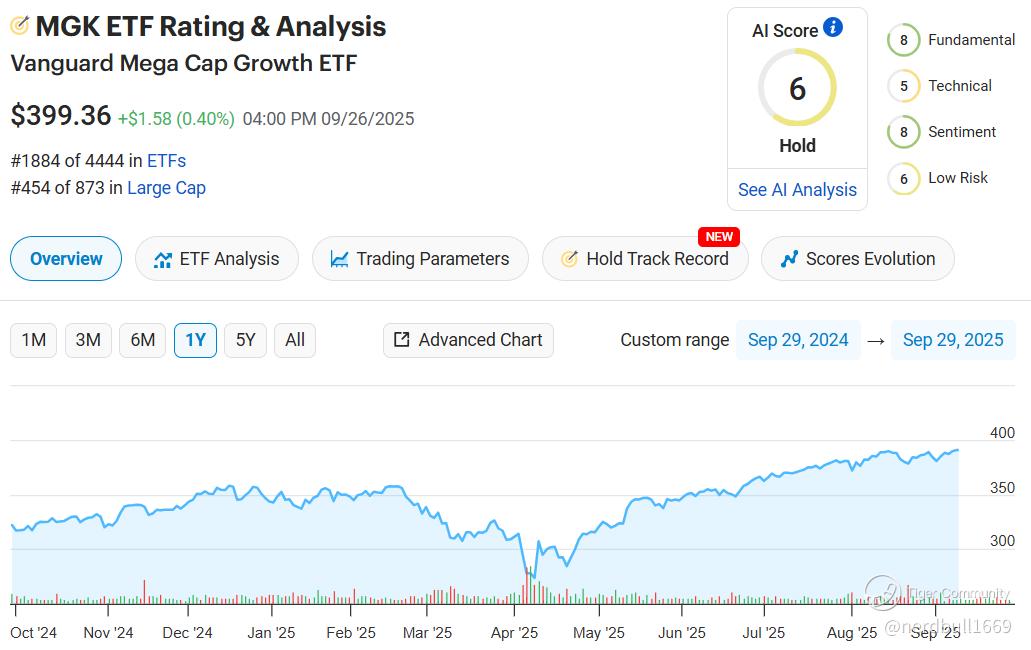Image resolution: width=1031 pixels, height=650 pixels.
Task: Click the Large Cap category link
Action: click(166, 188)
